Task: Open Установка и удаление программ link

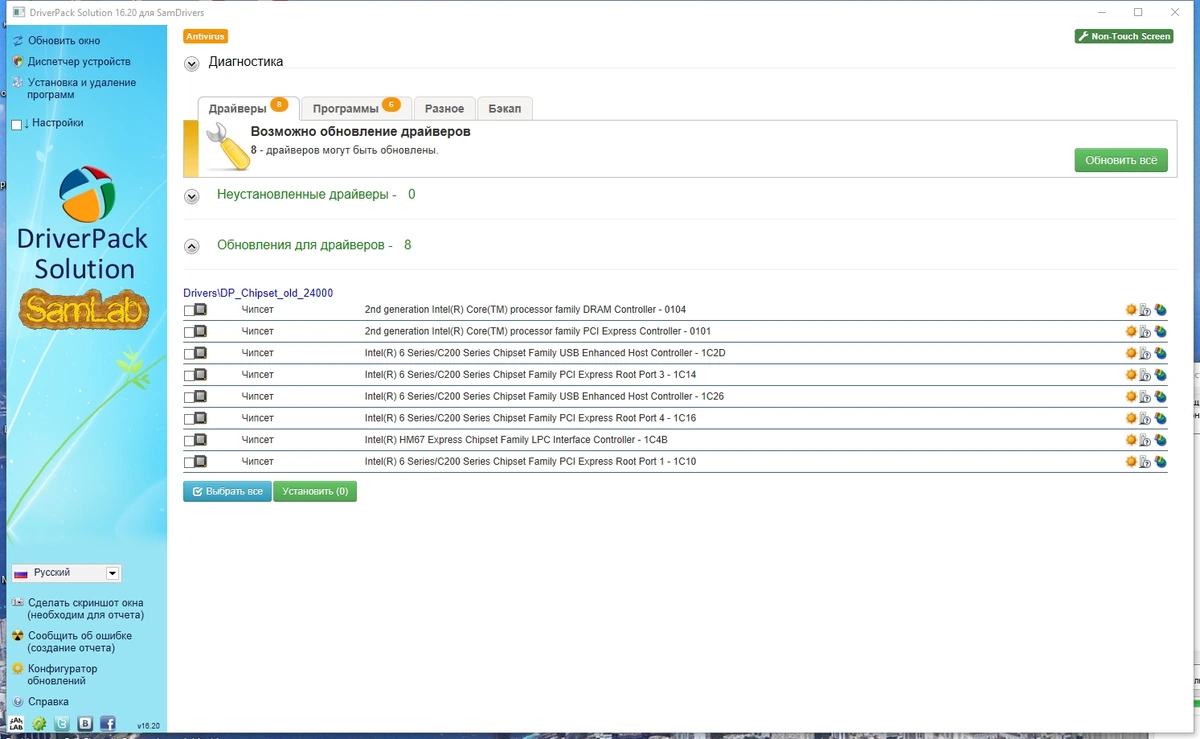Action: point(82,89)
